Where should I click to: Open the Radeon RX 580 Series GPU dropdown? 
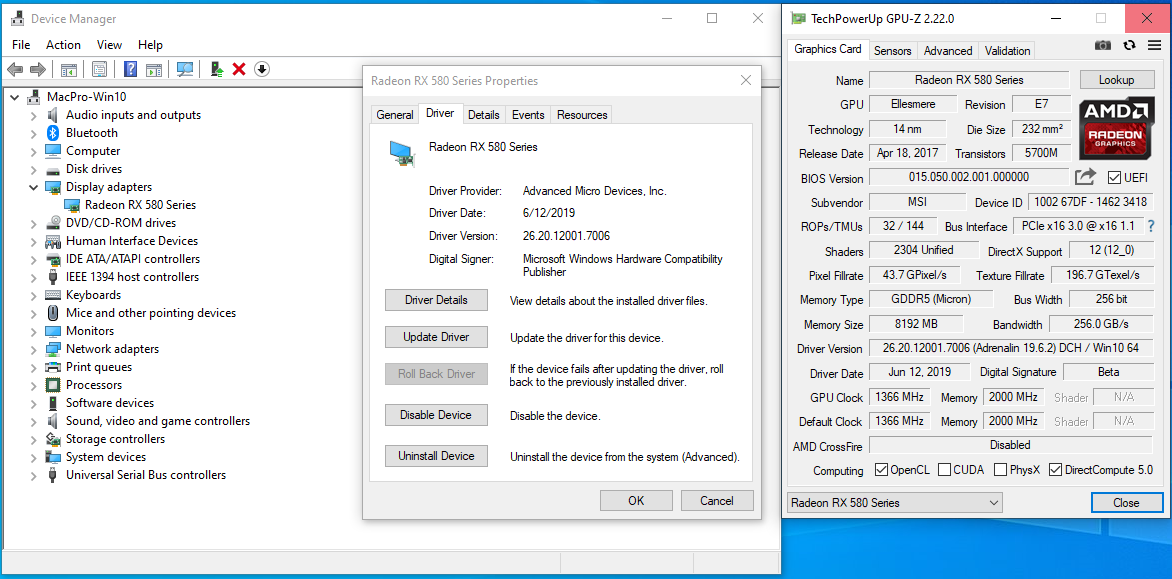pos(895,503)
